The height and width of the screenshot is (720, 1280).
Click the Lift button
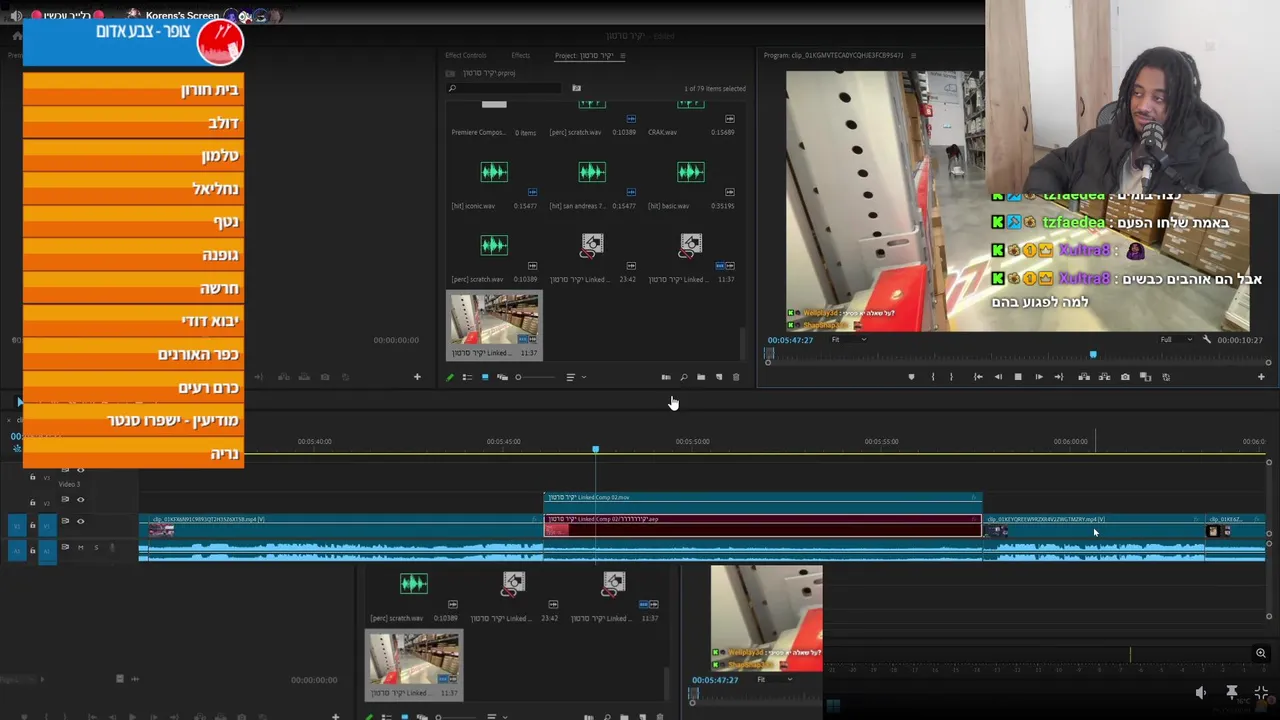tap(1084, 377)
